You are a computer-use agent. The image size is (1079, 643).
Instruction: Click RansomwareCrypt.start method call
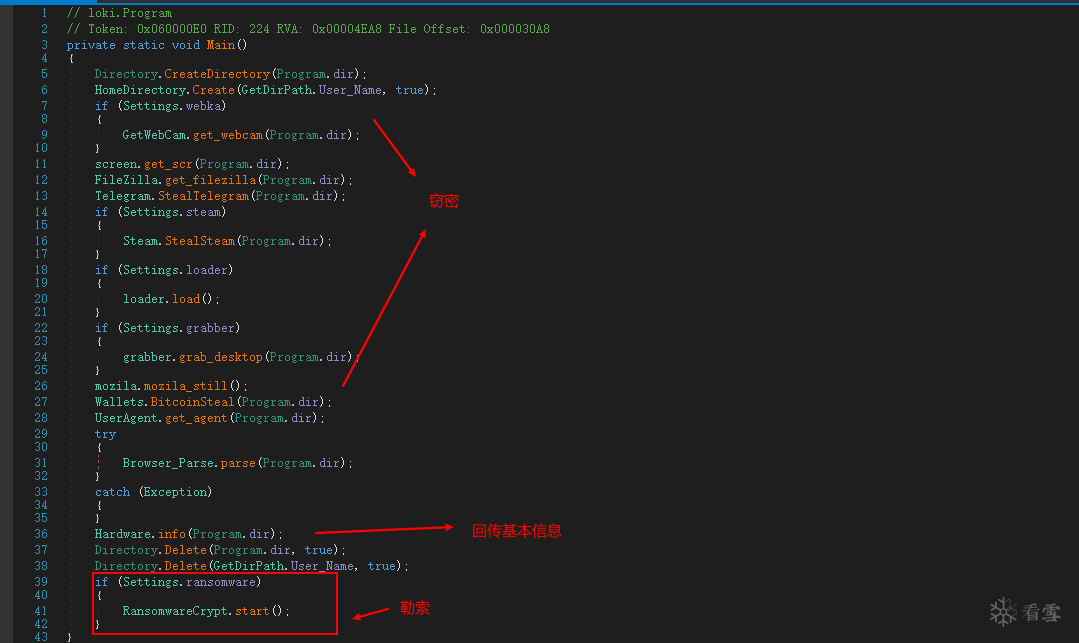pos(195,611)
